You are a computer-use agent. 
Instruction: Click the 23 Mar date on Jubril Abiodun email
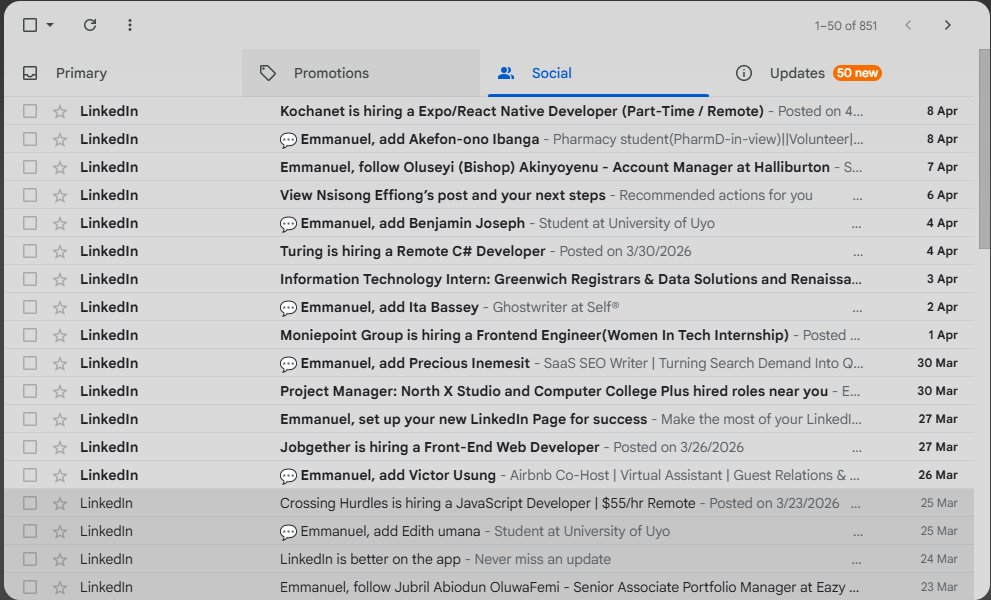[x=939, y=587]
